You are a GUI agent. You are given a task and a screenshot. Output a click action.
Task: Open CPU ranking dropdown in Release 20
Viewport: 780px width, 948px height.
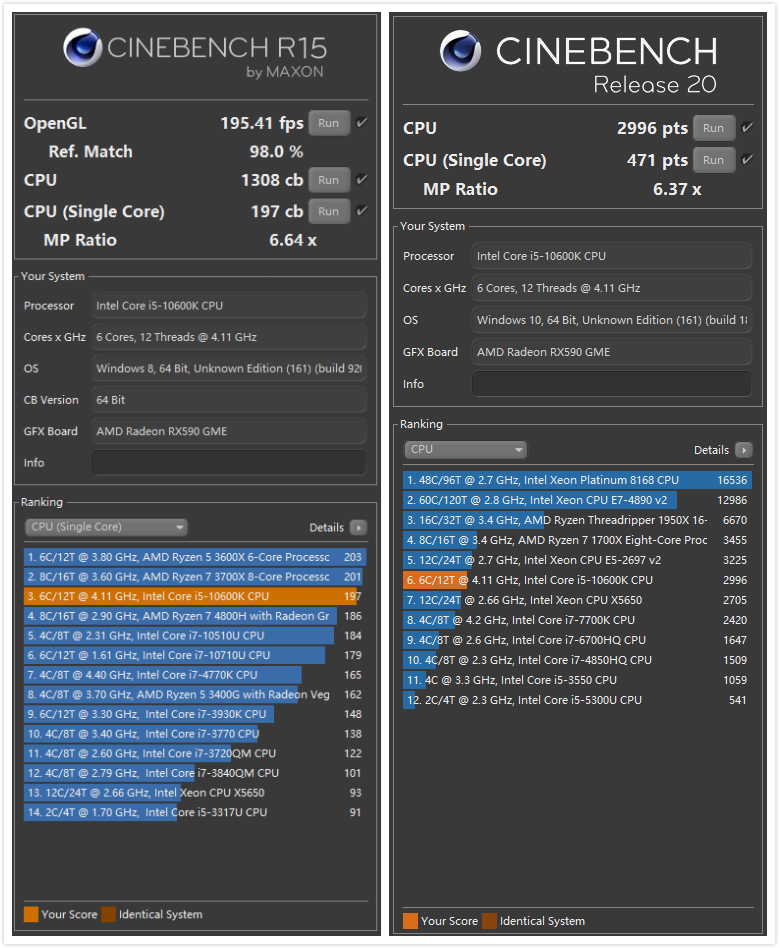pos(465,450)
